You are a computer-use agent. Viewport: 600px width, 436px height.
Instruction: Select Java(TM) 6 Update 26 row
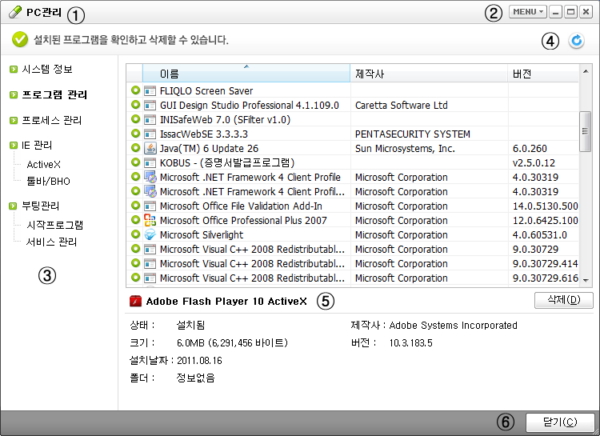pos(352,148)
